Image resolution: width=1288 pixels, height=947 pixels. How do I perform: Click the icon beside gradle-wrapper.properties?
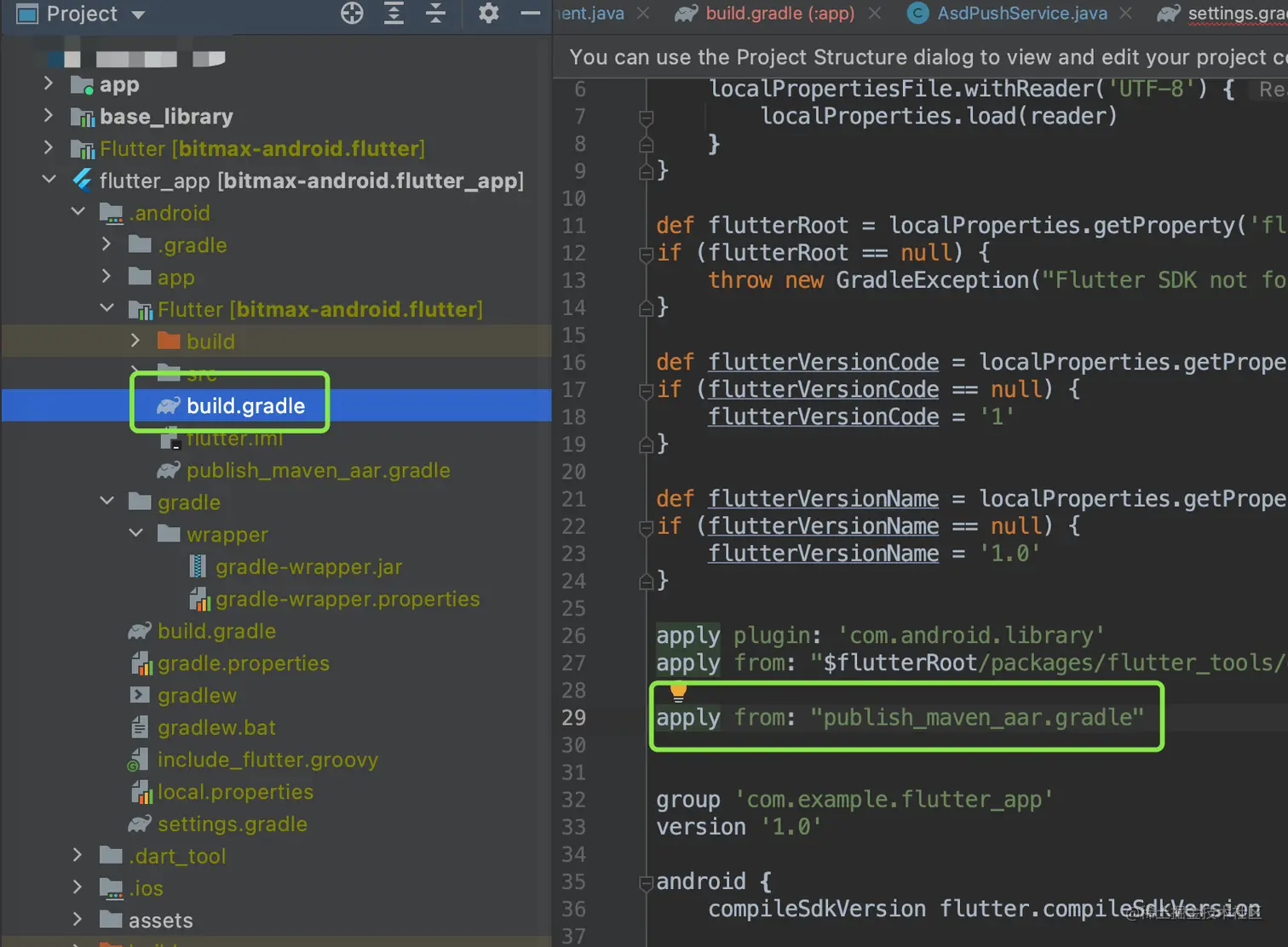[199, 599]
